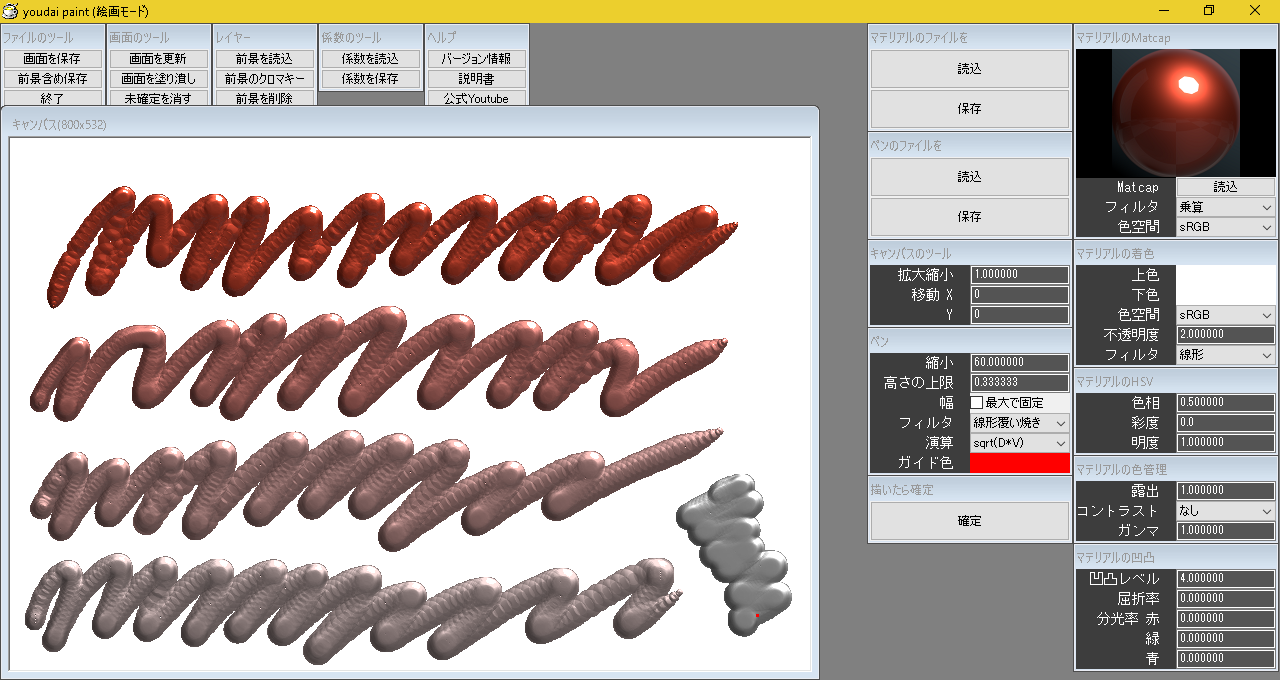This screenshot has width=1280, height=680.
Task: Click the red Matcap sphere preview
Action: (1175, 113)
